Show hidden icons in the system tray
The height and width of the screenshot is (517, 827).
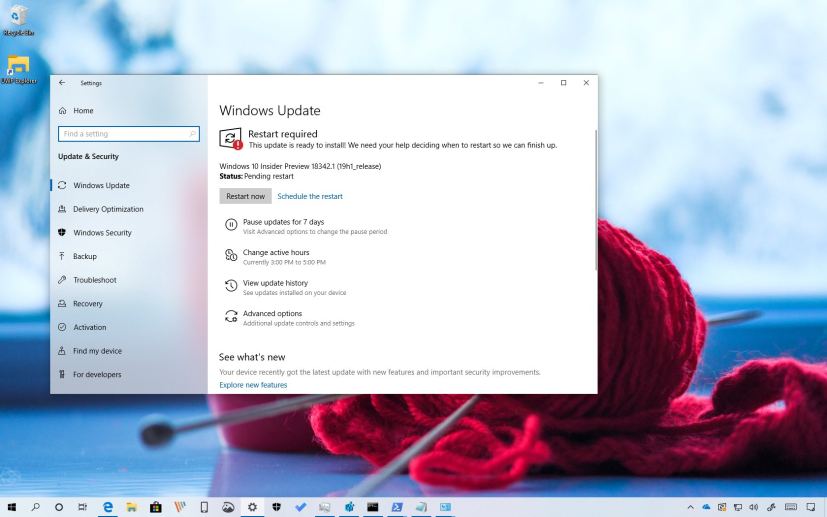click(689, 507)
